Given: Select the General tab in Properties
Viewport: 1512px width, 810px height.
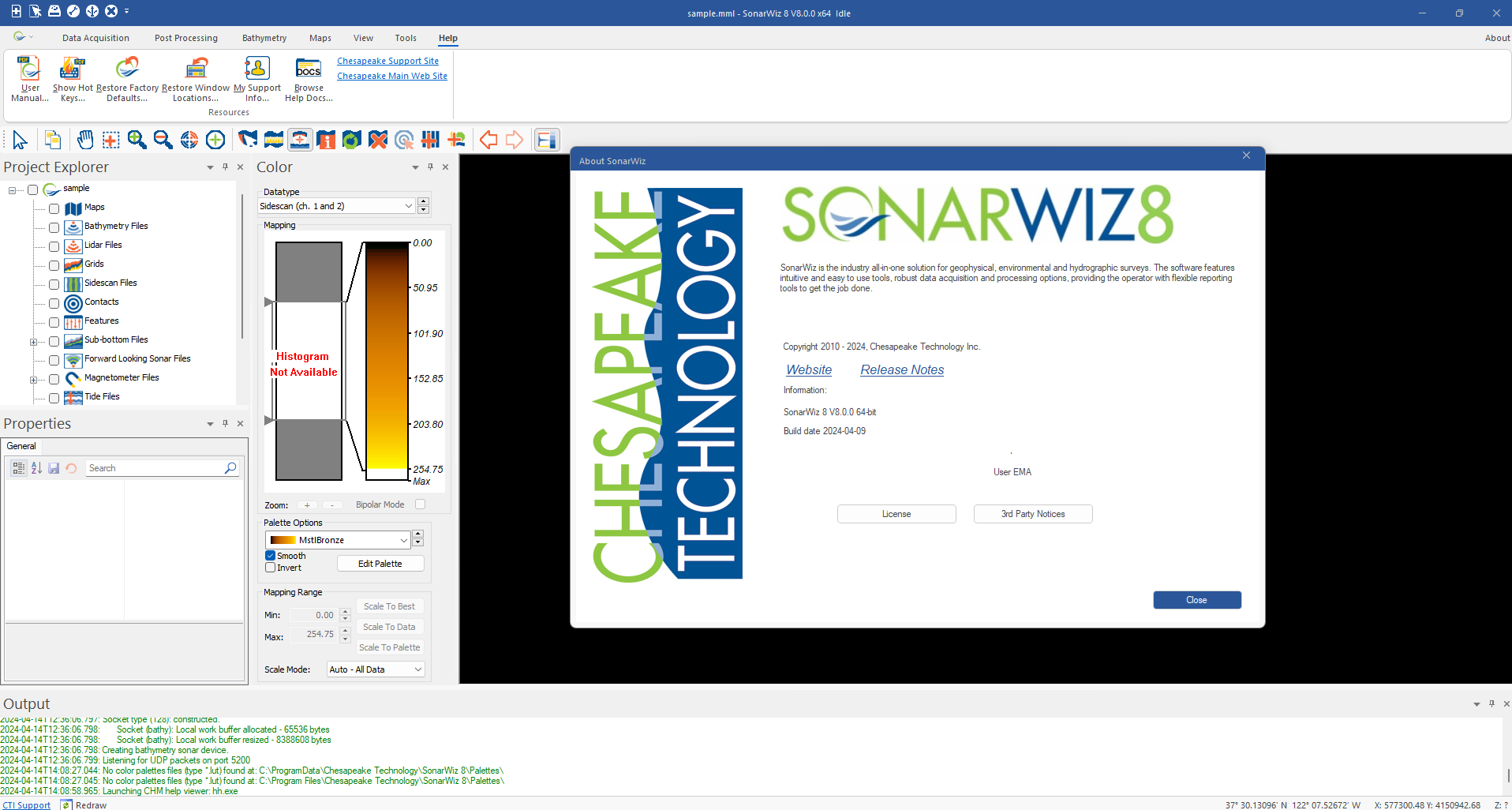Looking at the screenshot, I should 21,446.
